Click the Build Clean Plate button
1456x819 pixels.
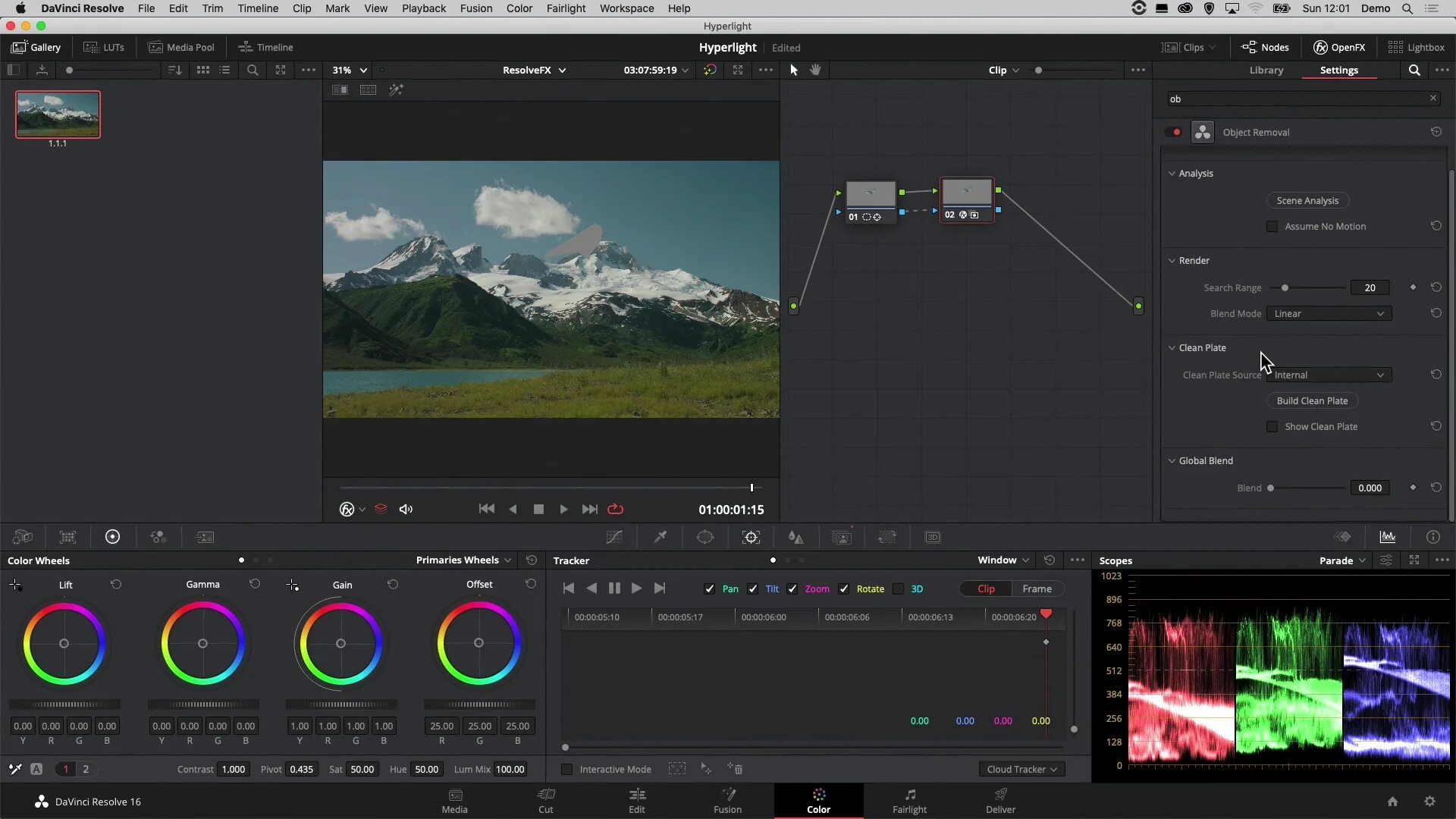[1312, 400]
